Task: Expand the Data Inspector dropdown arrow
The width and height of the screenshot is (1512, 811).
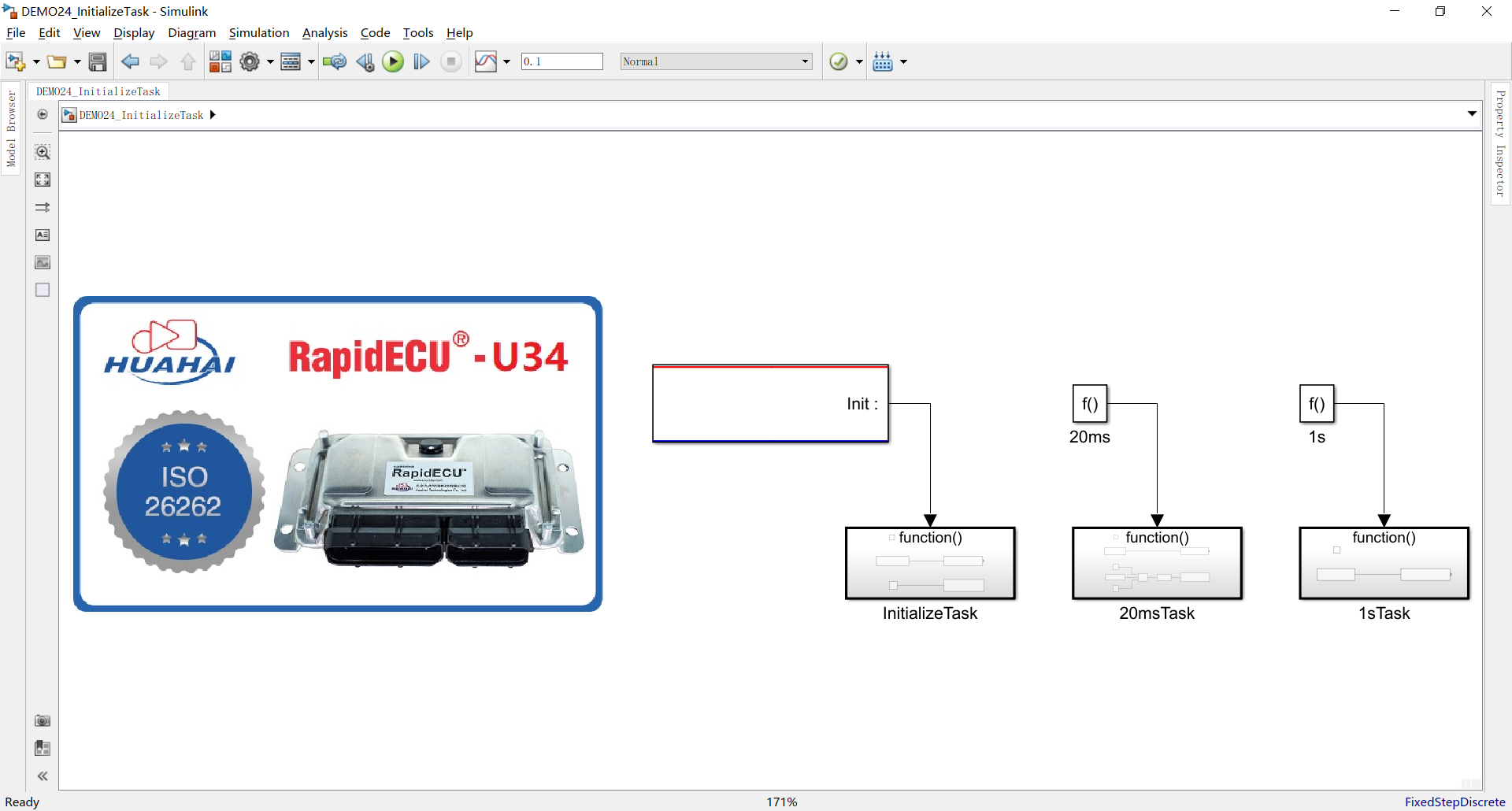Action: tap(506, 61)
